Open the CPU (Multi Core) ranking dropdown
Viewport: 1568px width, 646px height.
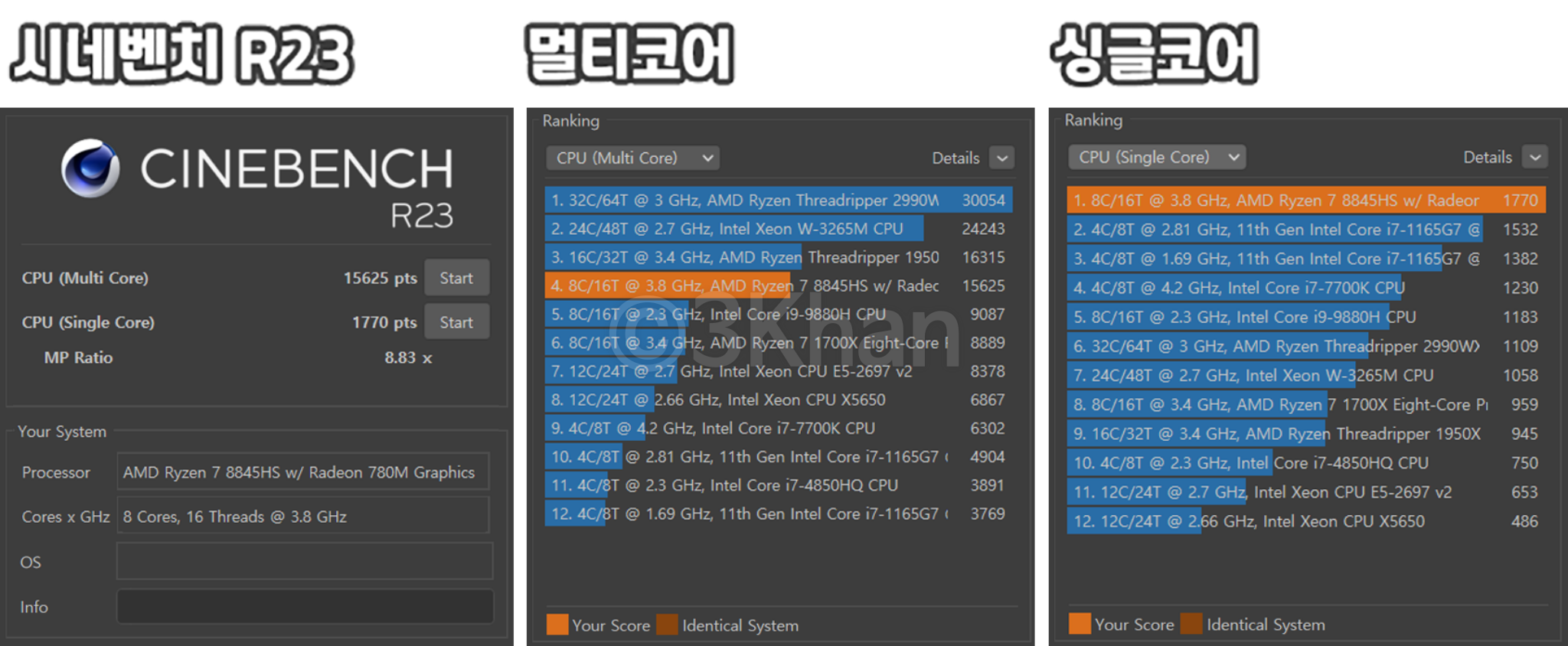coord(632,158)
